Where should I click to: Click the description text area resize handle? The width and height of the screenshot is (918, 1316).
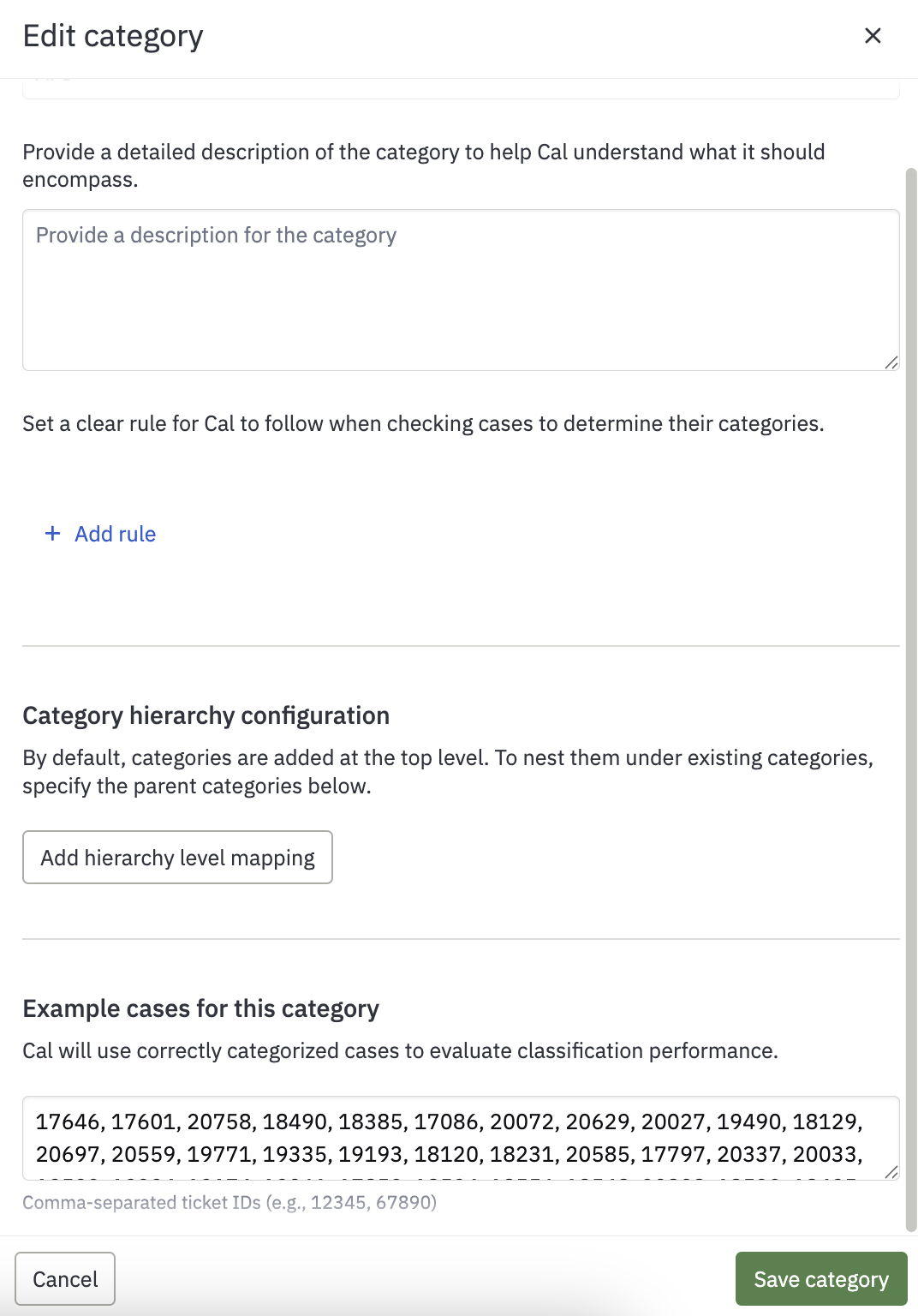(x=891, y=362)
